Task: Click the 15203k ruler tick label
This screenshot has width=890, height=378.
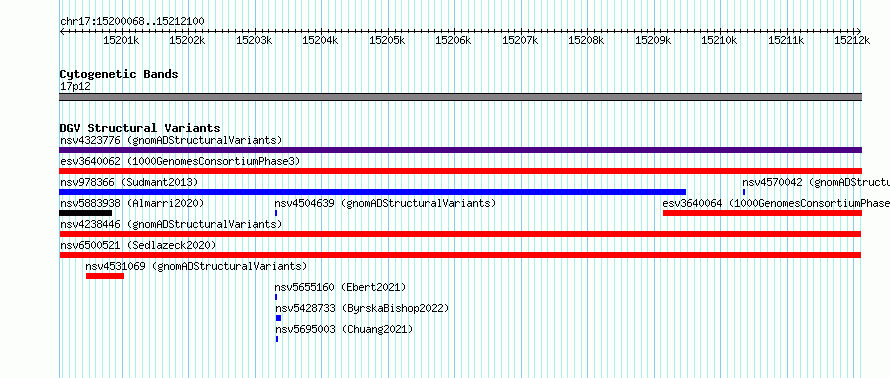Action: click(x=254, y=40)
